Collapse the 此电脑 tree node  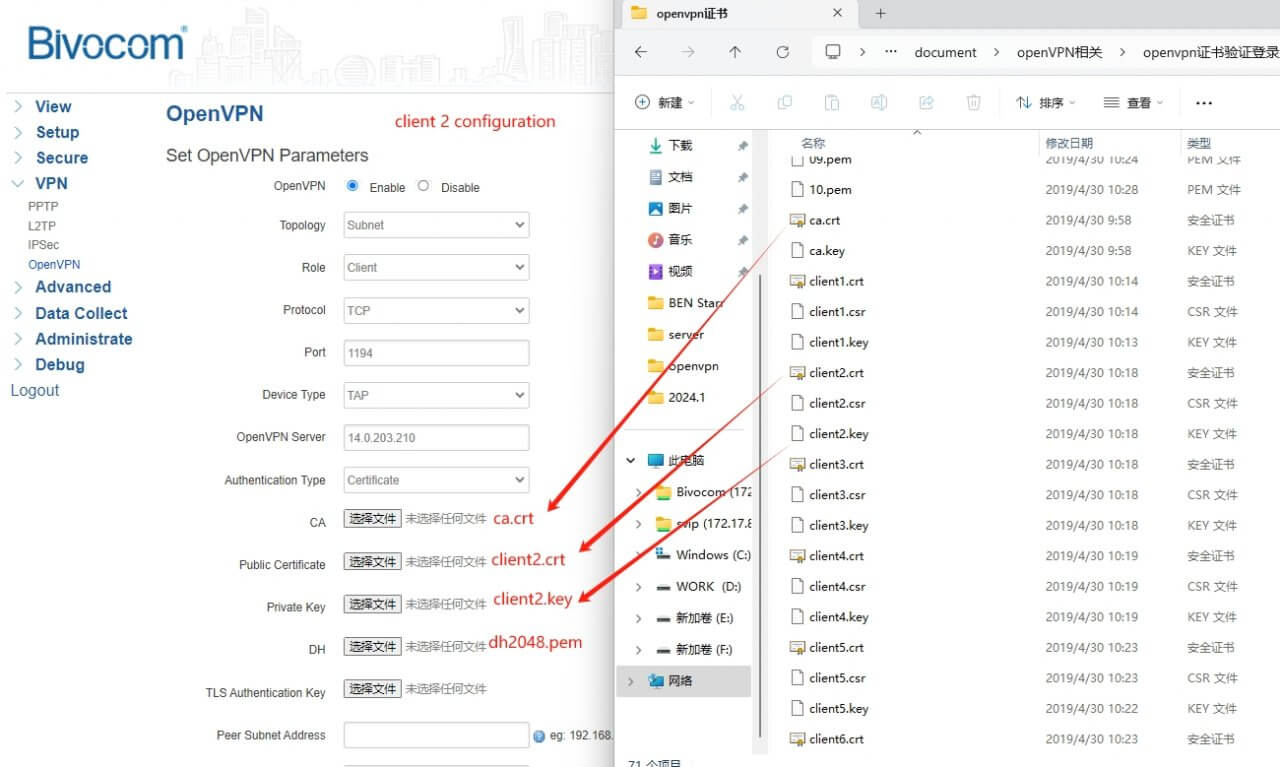point(631,460)
